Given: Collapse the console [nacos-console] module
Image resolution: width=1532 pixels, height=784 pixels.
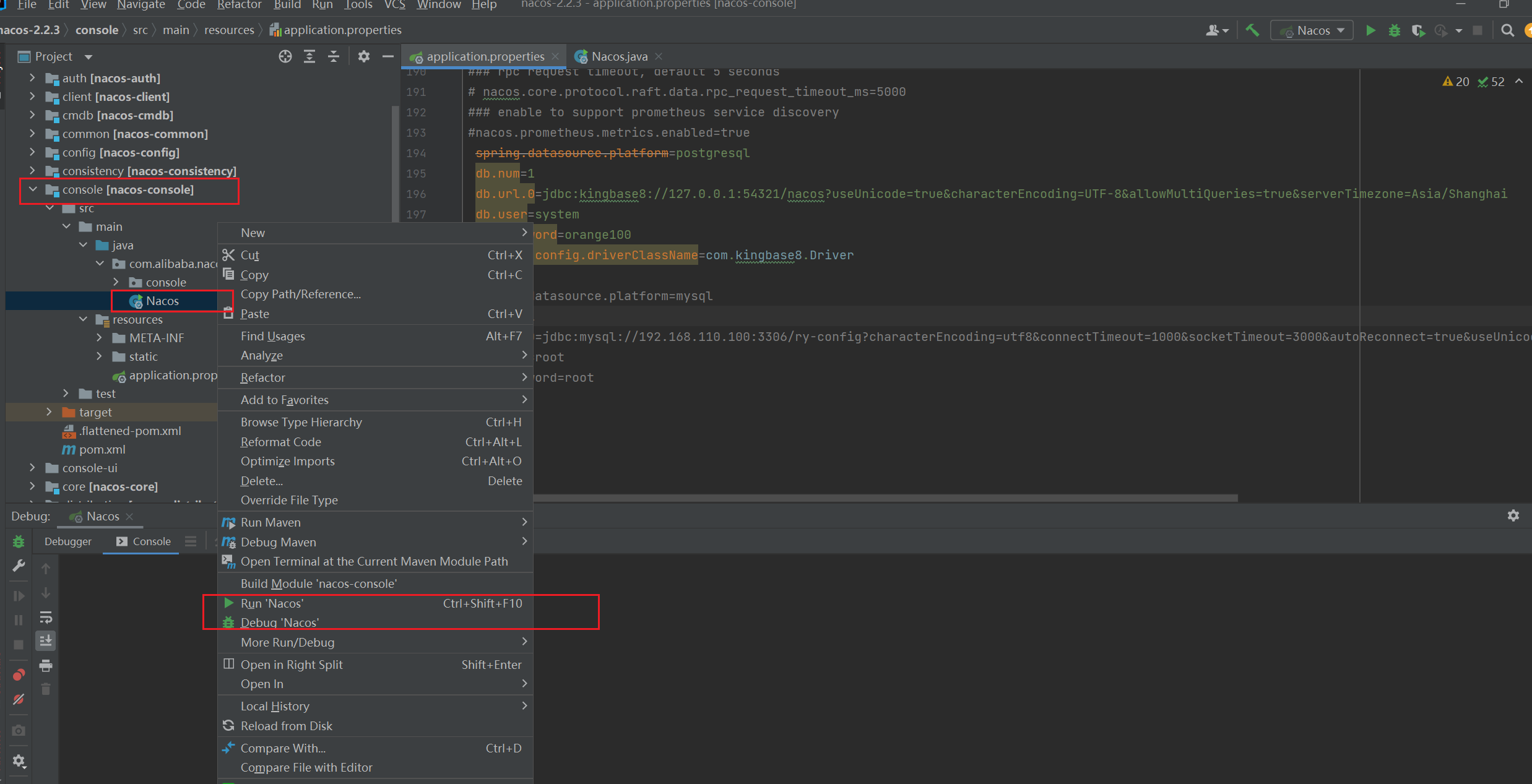Looking at the screenshot, I should 33,189.
